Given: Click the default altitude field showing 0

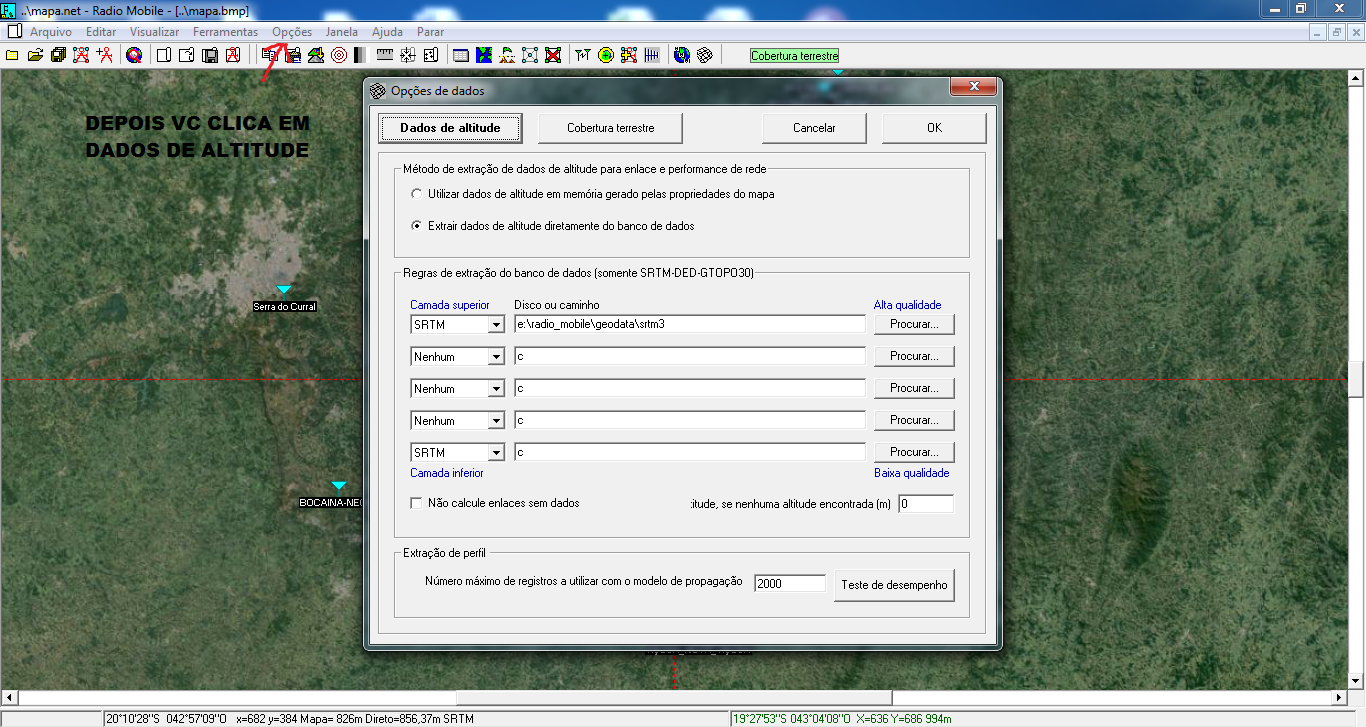Looking at the screenshot, I should pyautogui.click(x=926, y=504).
